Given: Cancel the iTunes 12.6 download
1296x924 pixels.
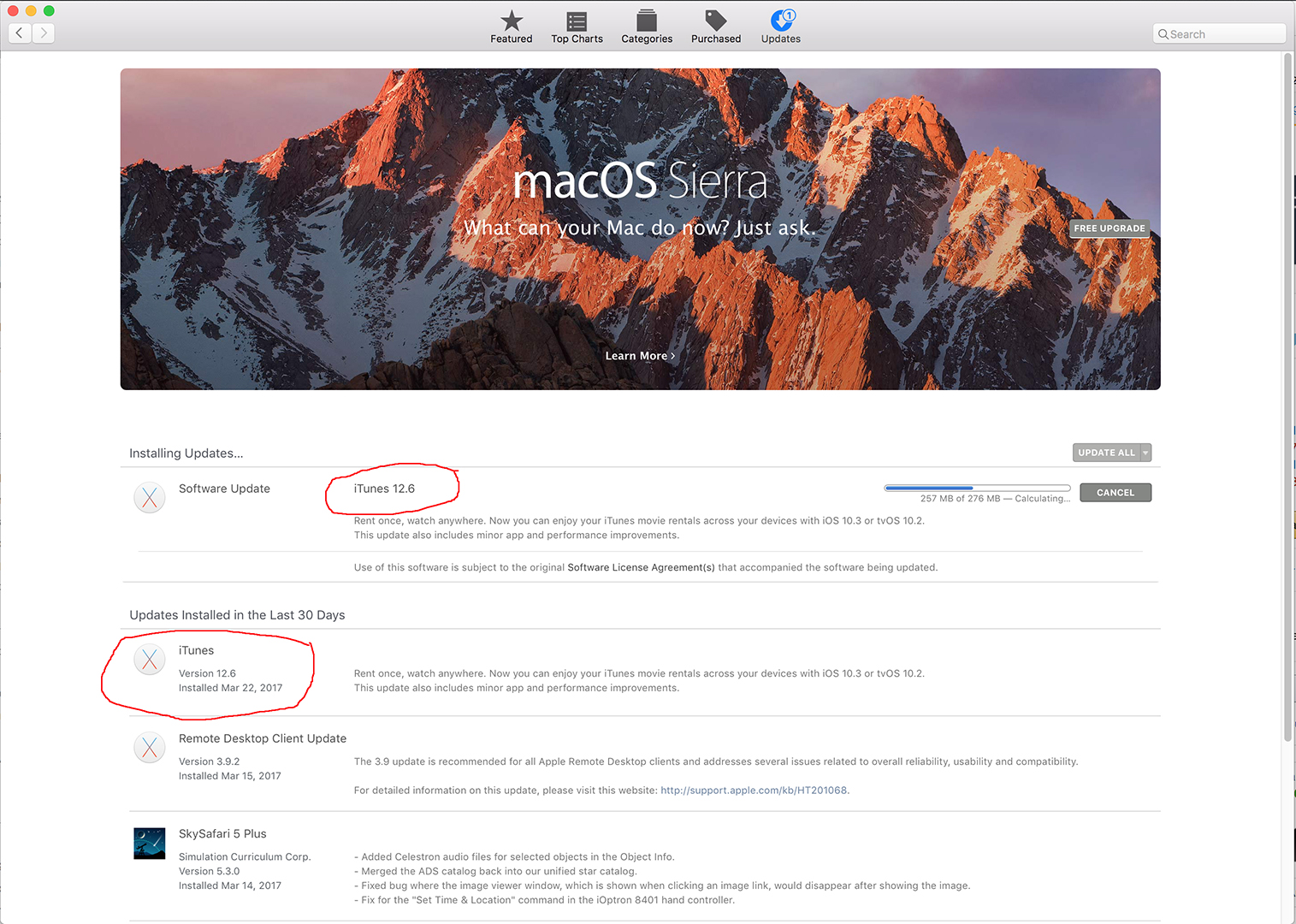Looking at the screenshot, I should [x=1116, y=493].
